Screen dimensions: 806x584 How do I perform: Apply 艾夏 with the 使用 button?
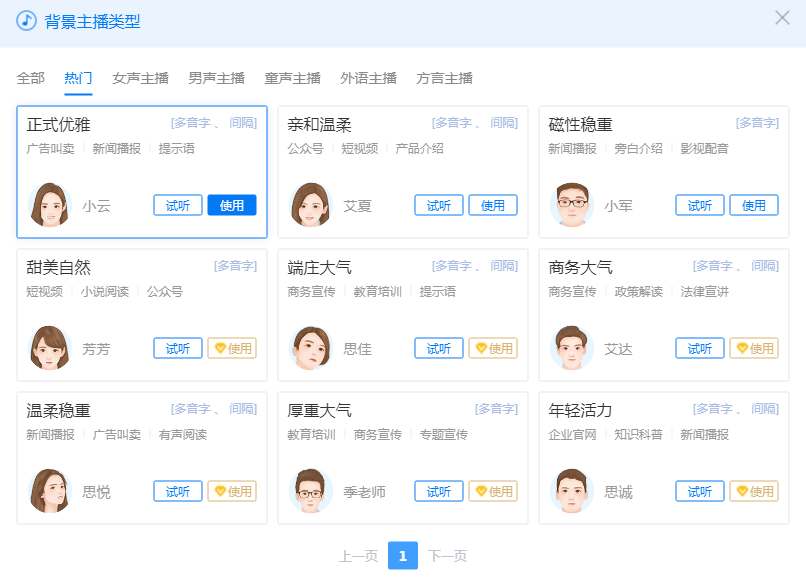tap(493, 206)
